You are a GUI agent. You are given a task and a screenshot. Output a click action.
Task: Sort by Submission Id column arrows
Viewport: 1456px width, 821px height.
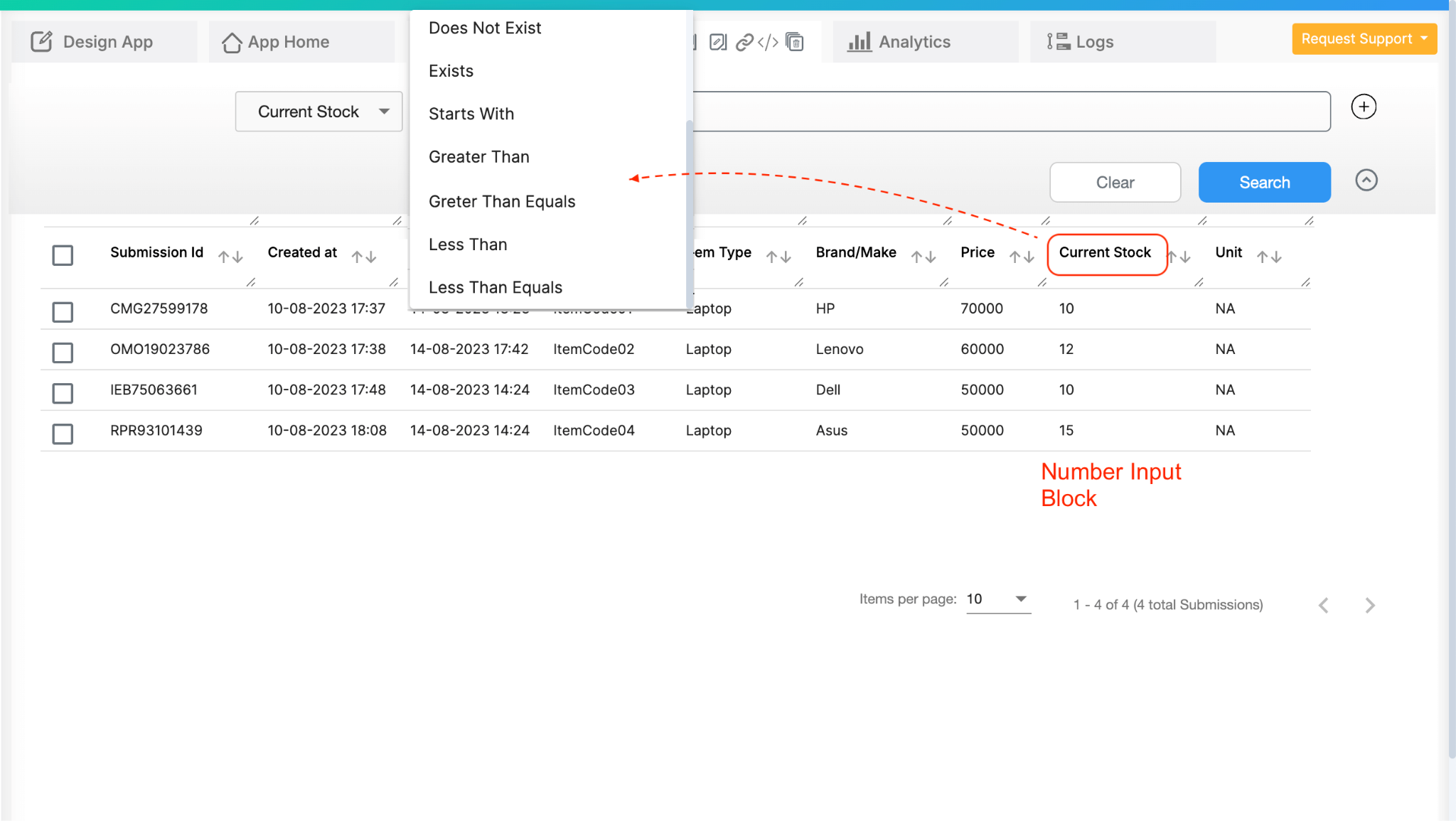point(230,257)
